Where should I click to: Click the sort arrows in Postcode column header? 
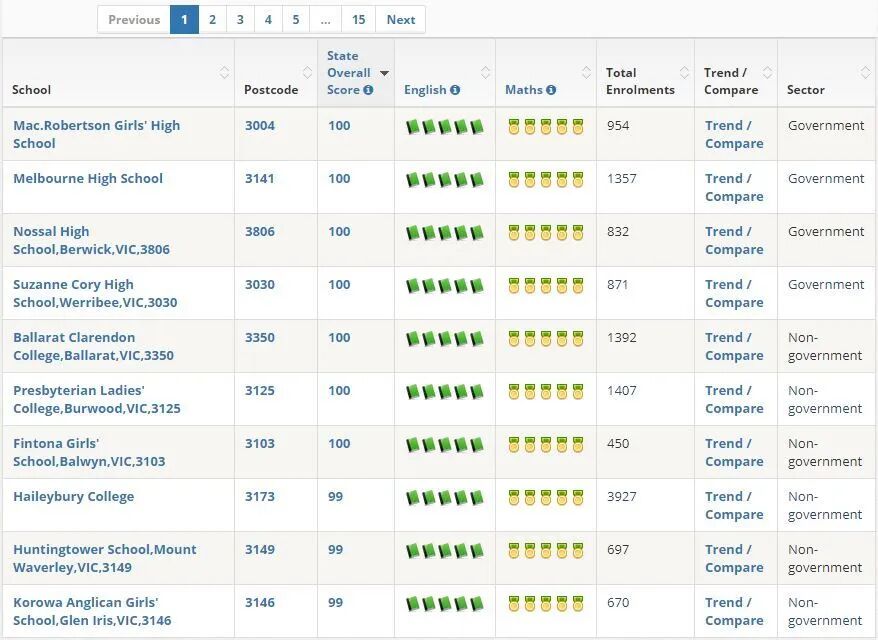pos(307,72)
